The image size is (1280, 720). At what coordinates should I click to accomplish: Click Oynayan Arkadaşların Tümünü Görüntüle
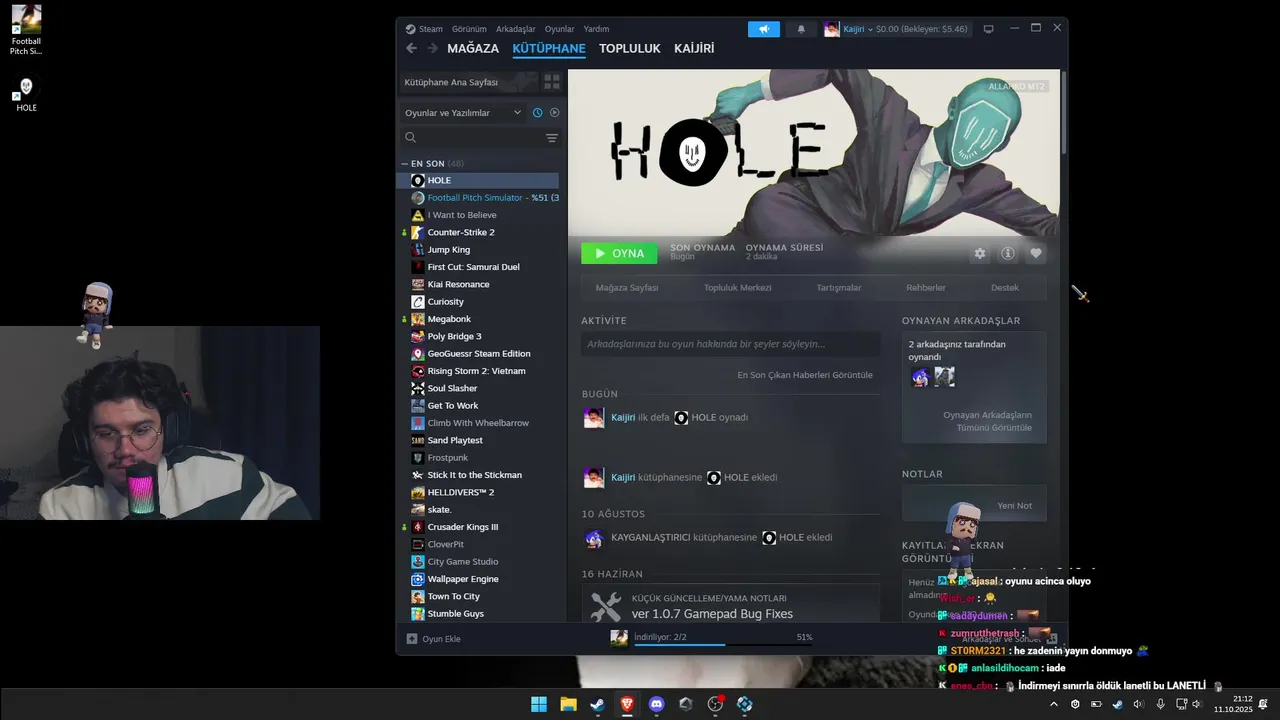coord(987,421)
